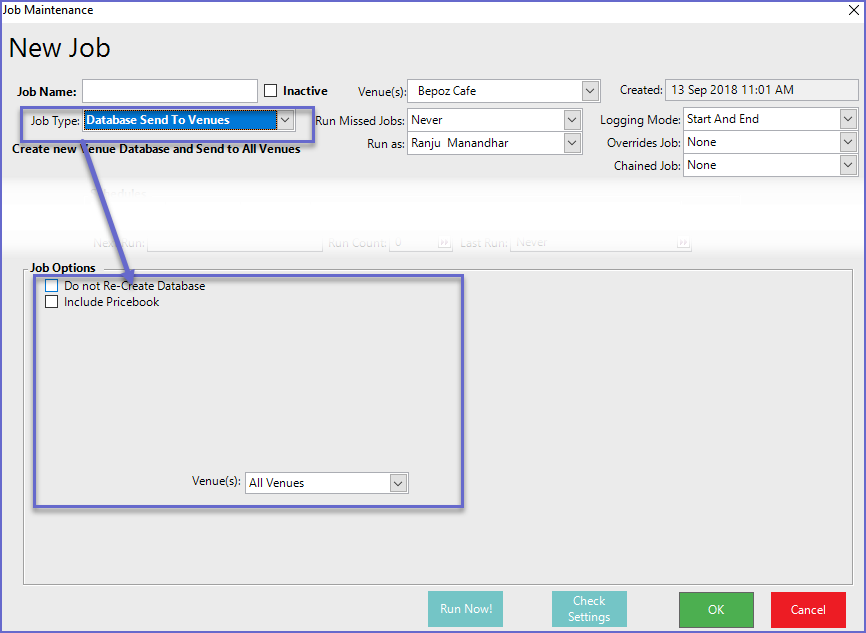Image resolution: width=866 pixels, height=633 pixels.
Task: Click the Next Run field
Action: click(x=235, y=243)
